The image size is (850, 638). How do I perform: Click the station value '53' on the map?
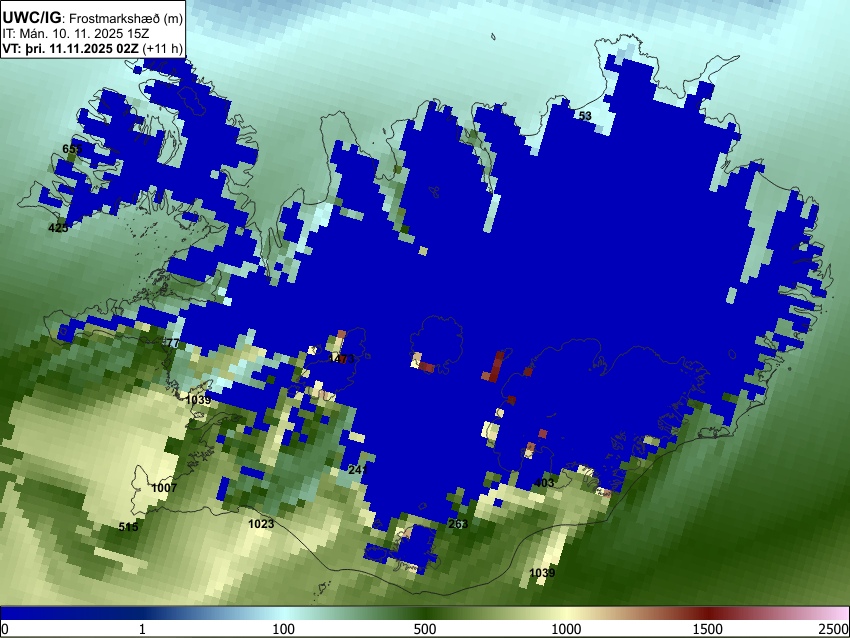pos(585,116)
